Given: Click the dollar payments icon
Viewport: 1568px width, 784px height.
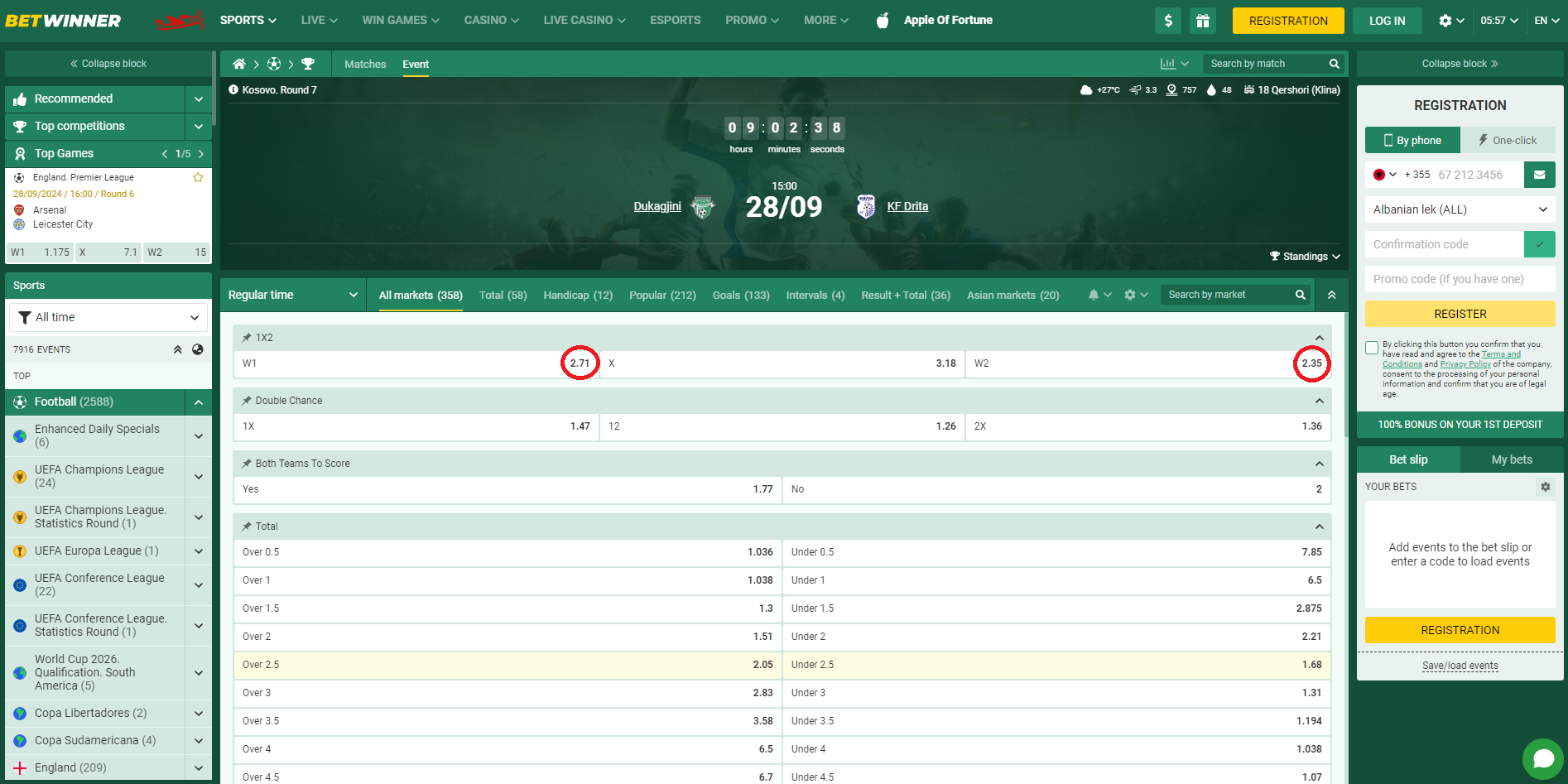Looking at the screenshot, I should [x=1167, y=21].
